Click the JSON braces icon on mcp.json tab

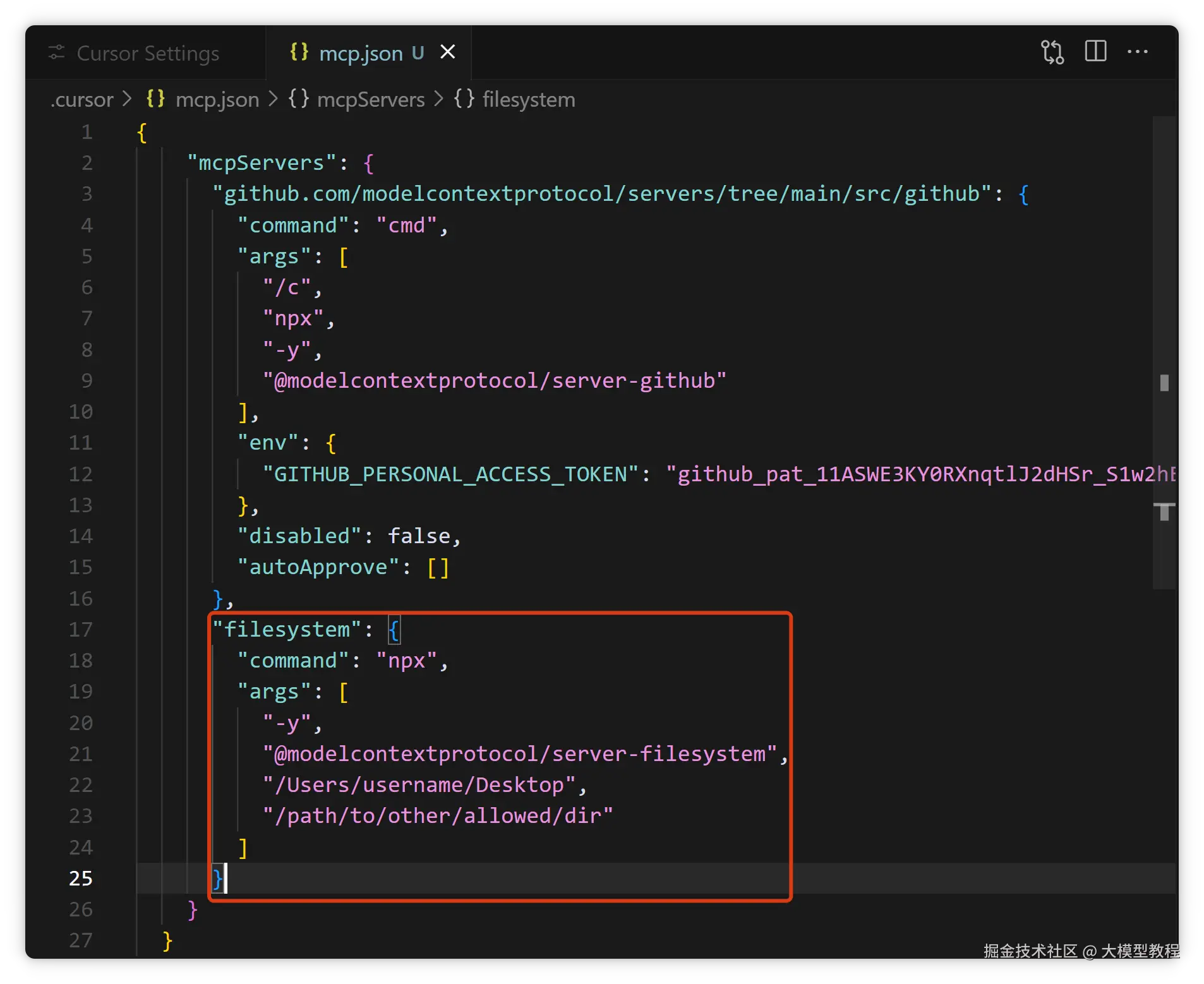pos(299,52)
